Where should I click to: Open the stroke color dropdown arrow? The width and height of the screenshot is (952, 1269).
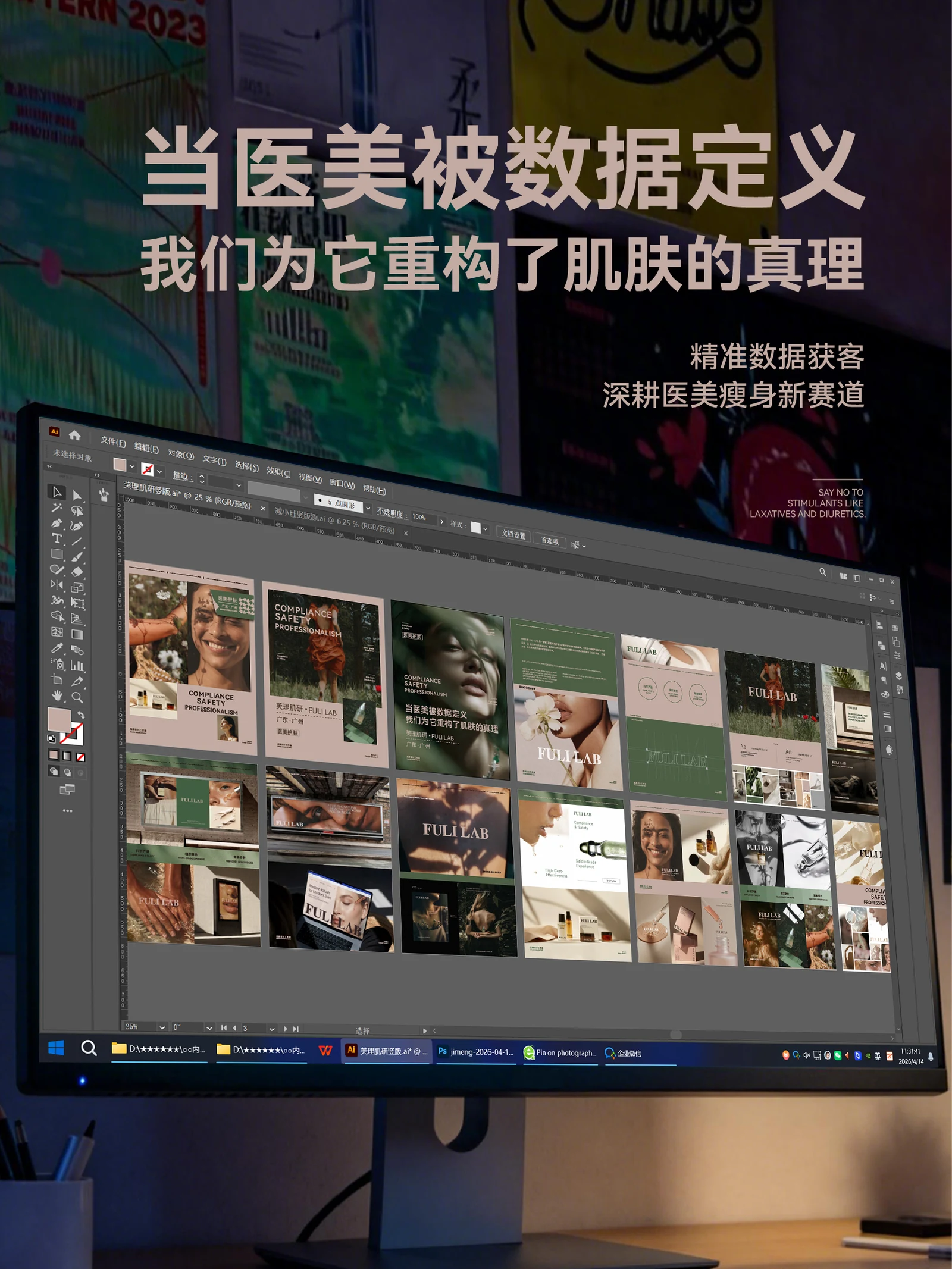tap(159, 472)
